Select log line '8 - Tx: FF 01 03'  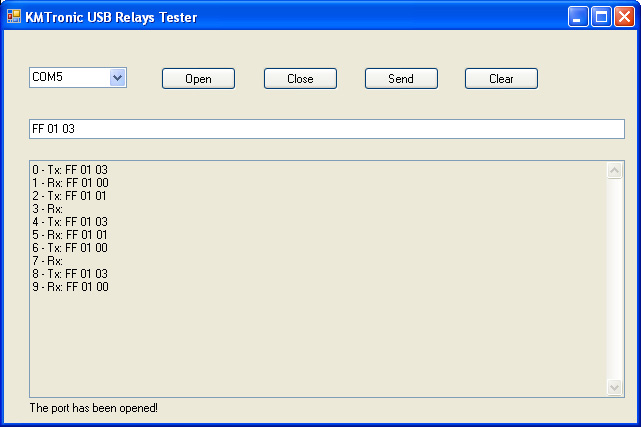click(70, 274)
